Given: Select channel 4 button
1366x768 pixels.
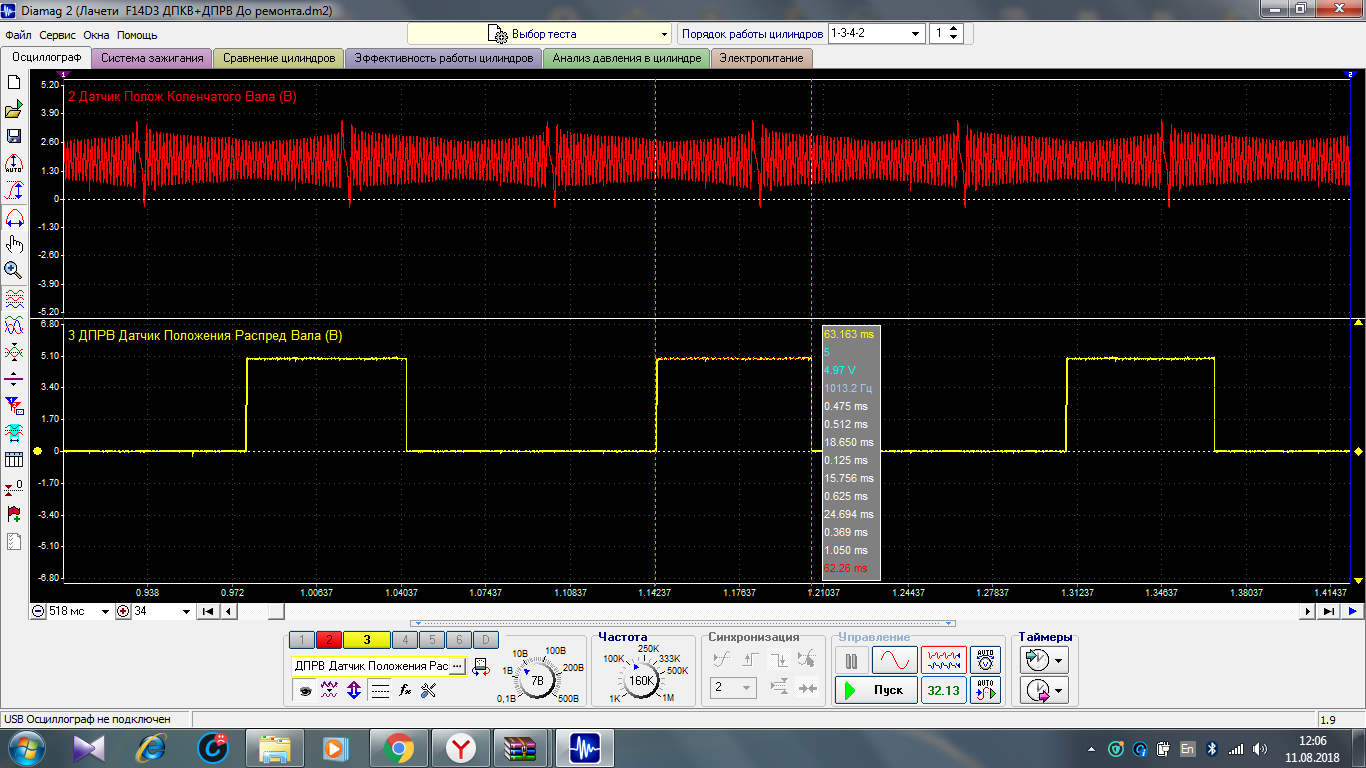Looking at the screenshot, I should [405, 640].
